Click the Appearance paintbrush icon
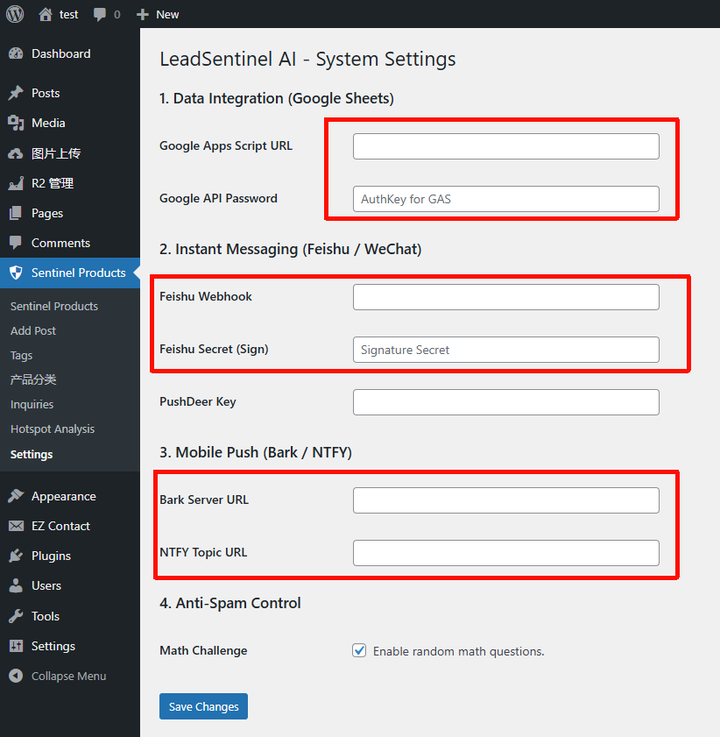 tap(15, 496)
